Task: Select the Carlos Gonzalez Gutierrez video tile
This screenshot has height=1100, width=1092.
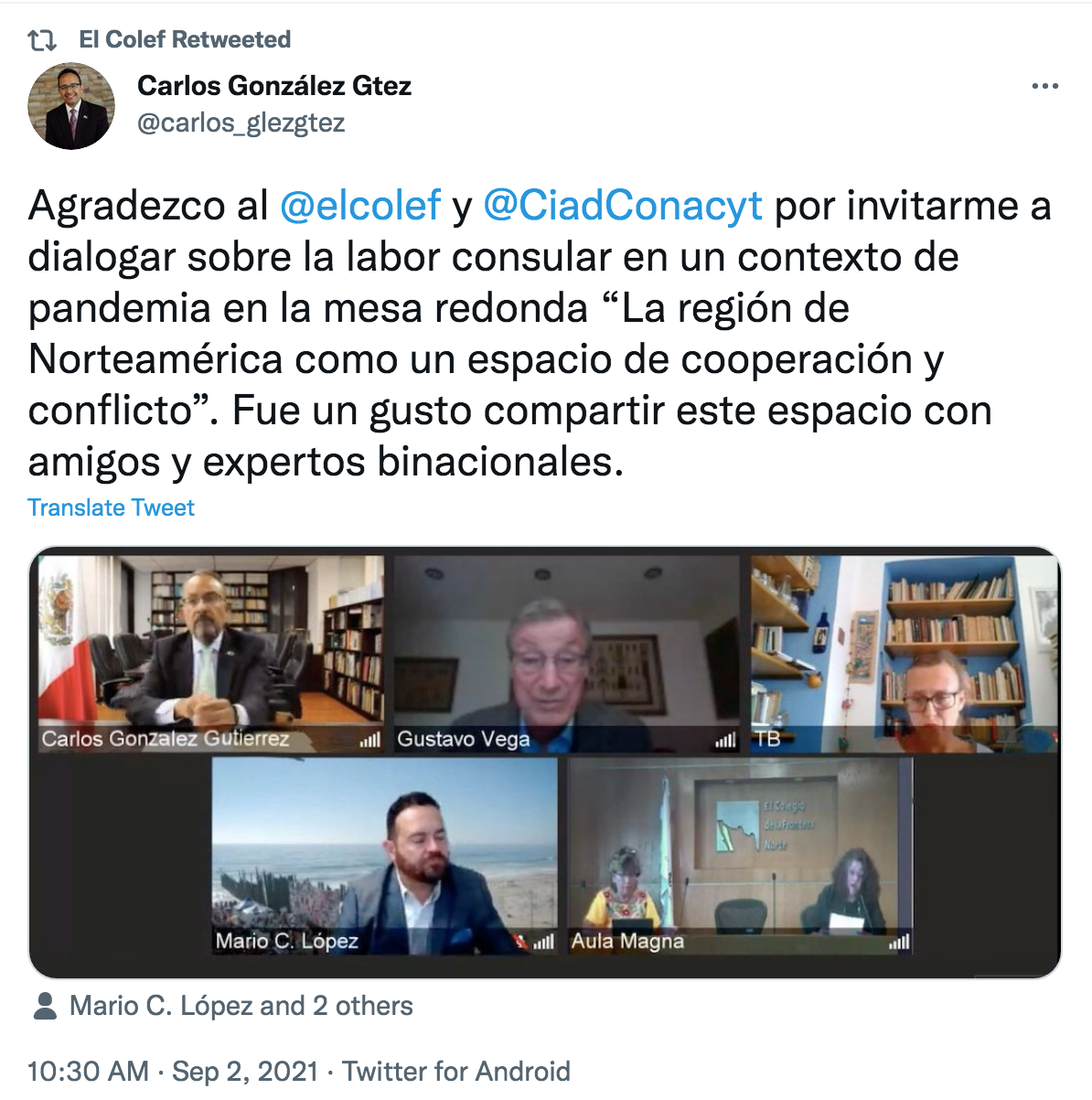Action: click(x=211, y=655)
